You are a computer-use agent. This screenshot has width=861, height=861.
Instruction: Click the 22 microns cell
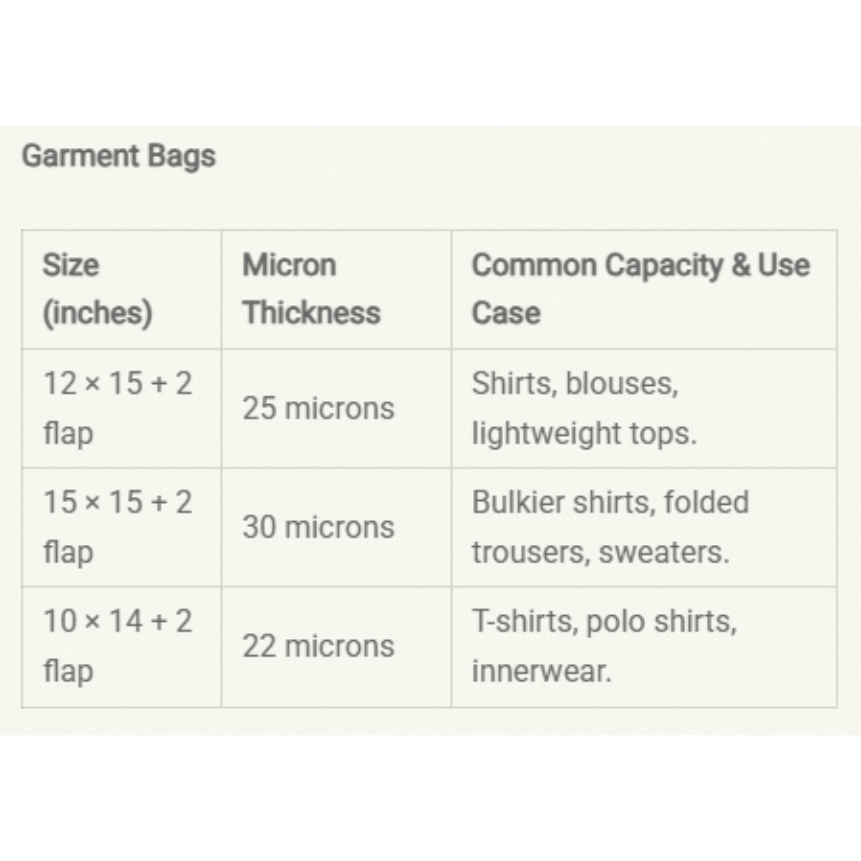pos(318,646)
